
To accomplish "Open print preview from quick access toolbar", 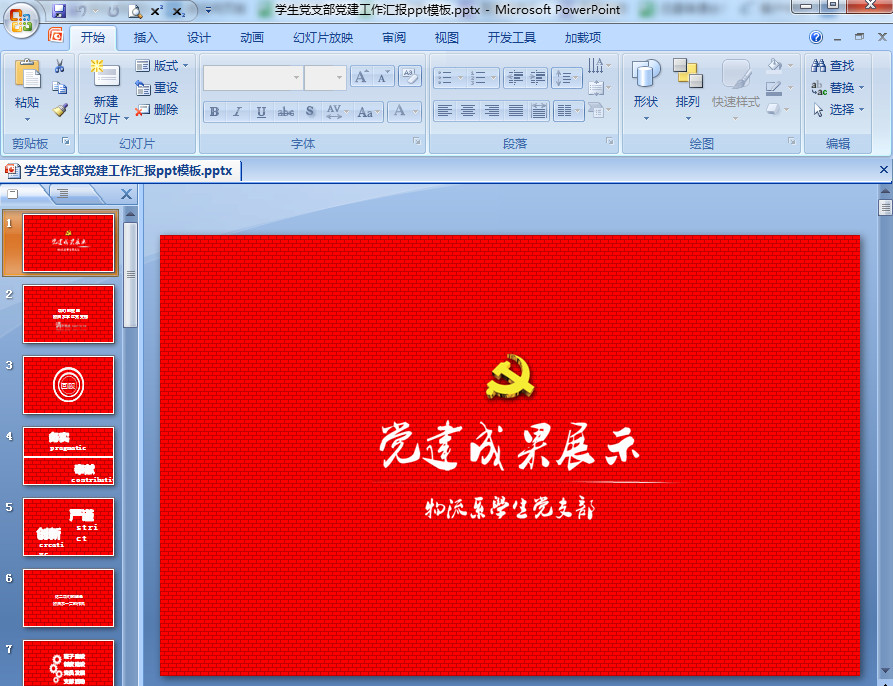I will click(x=135, y=10).
